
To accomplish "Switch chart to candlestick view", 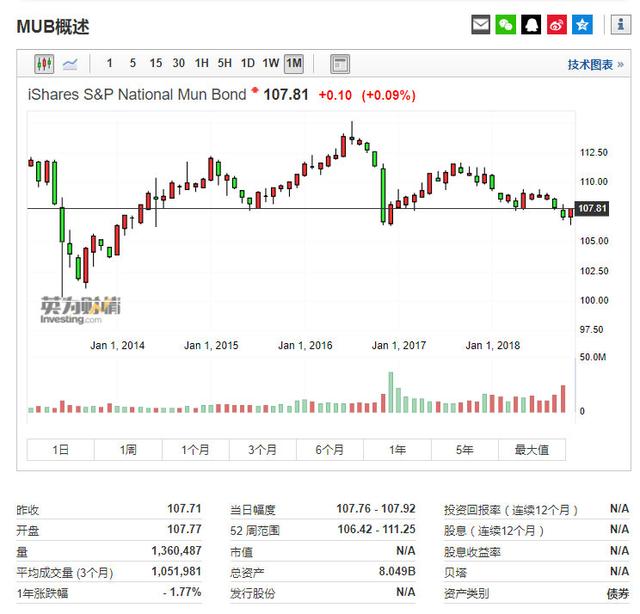I will click(x=44, y=64).
